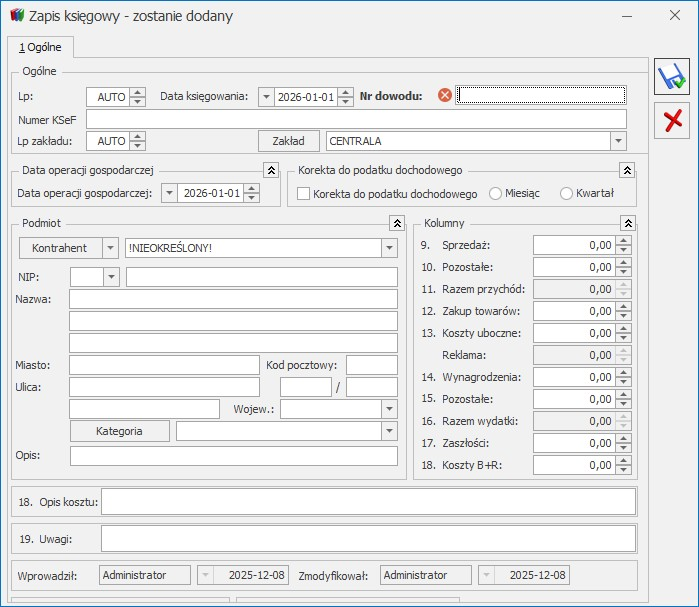Click the Sprzedaż amount field
The width and height of the screenshot is (699, 607).
(573, 245)
